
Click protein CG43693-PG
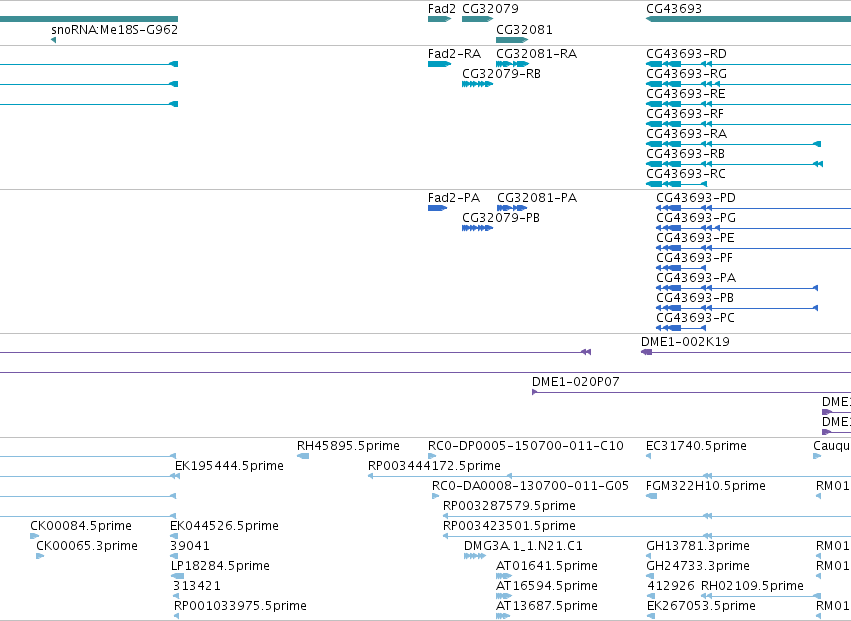pyautogui.click(x=696, y=218)
